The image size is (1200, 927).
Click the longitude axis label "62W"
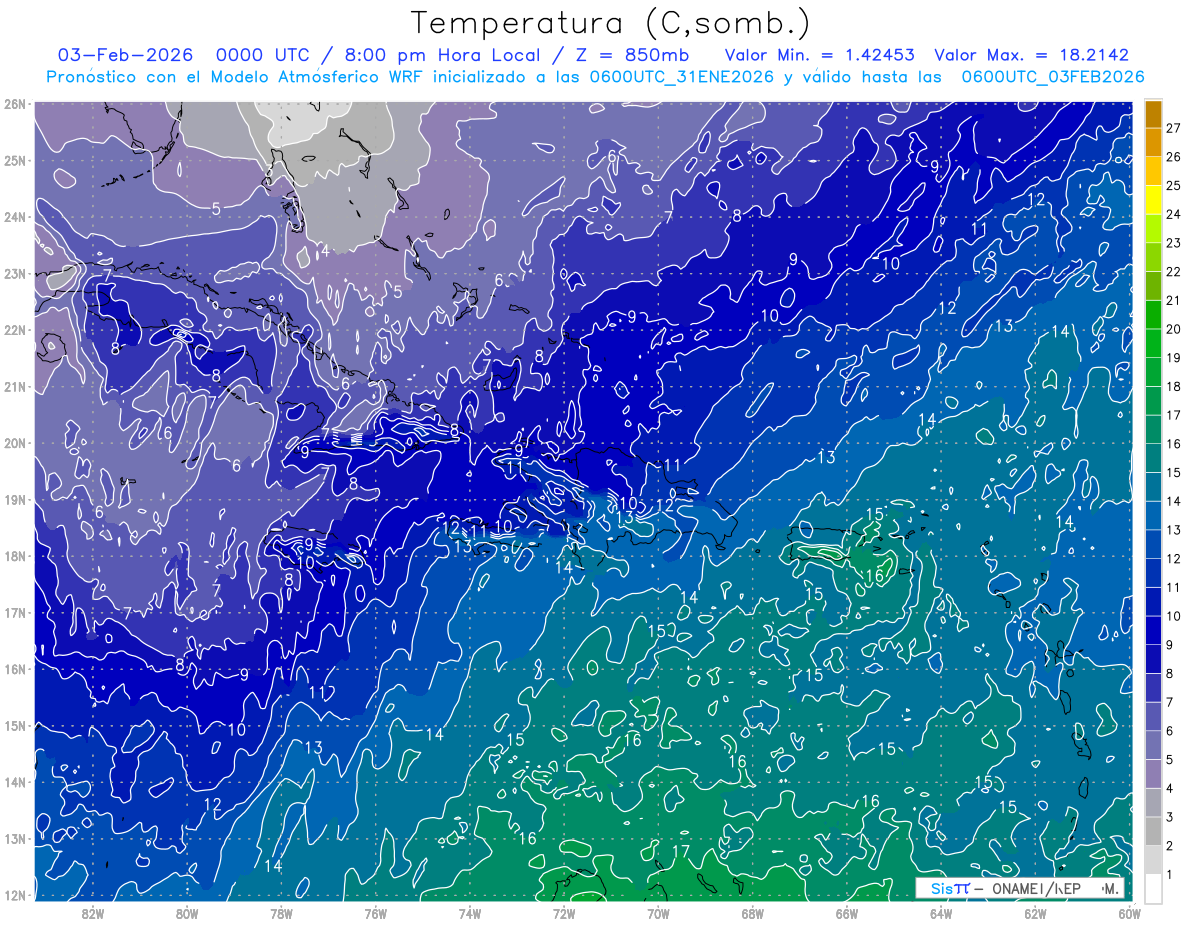(1035, 913)
